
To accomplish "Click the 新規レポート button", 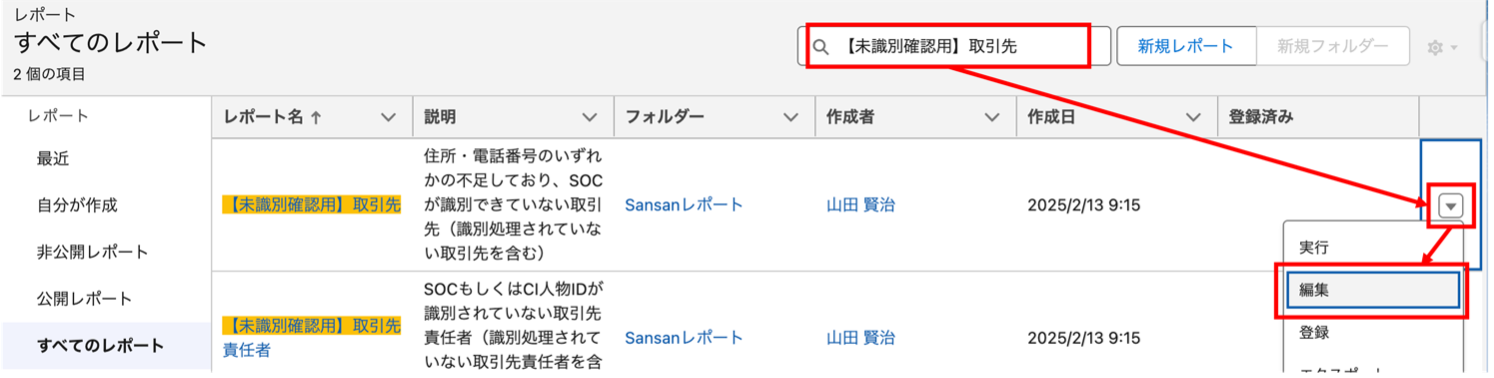I will click(1185, 46).
